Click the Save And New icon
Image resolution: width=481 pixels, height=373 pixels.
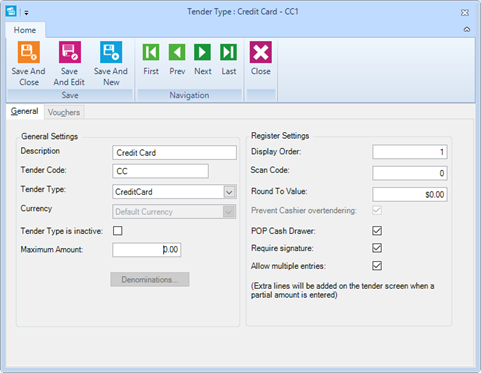pos(111,52)
